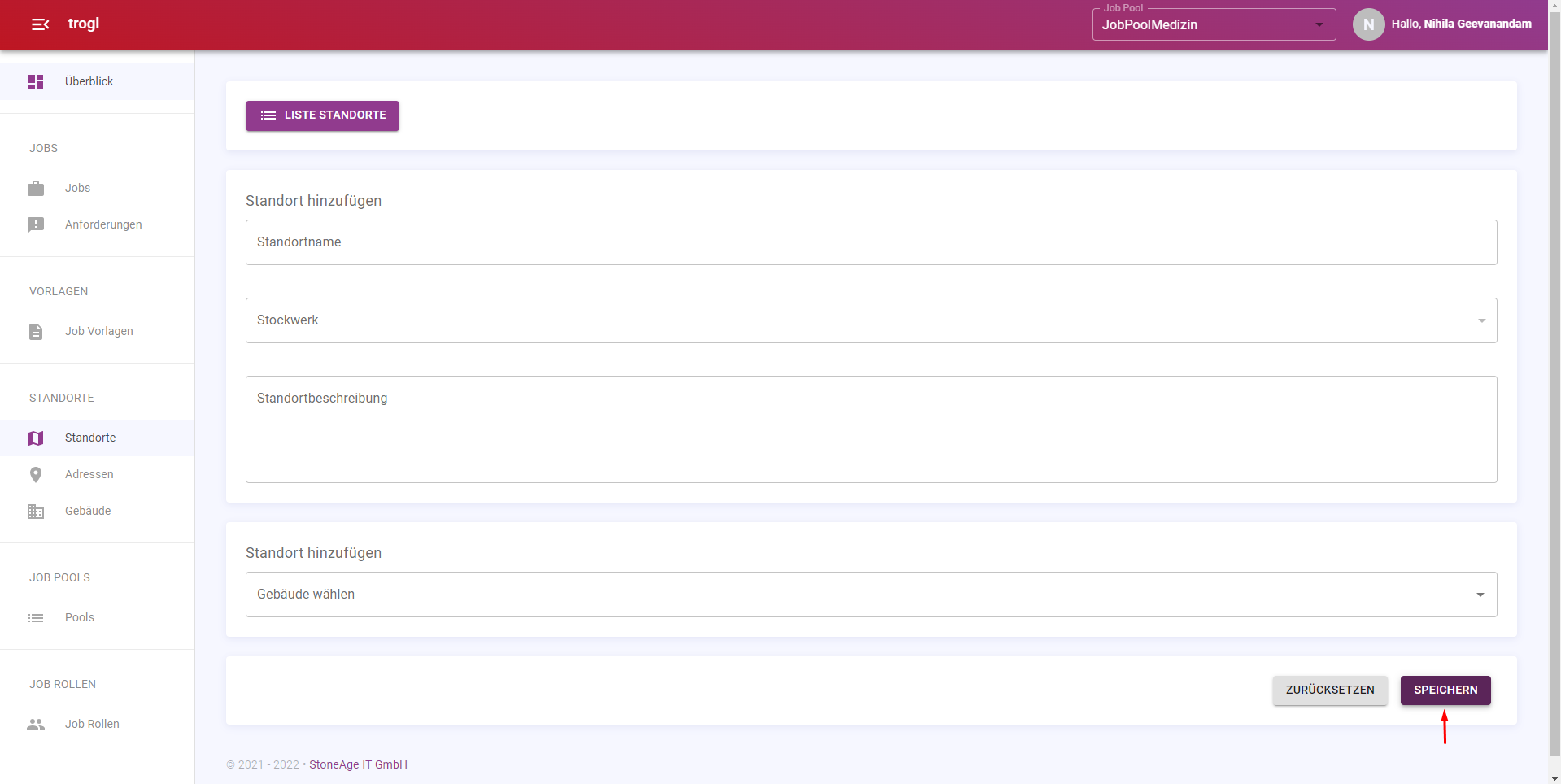Viewport: 1561px width, 784px height.
Task: Open Adressen in the sidebar
Action: (97, 474)
